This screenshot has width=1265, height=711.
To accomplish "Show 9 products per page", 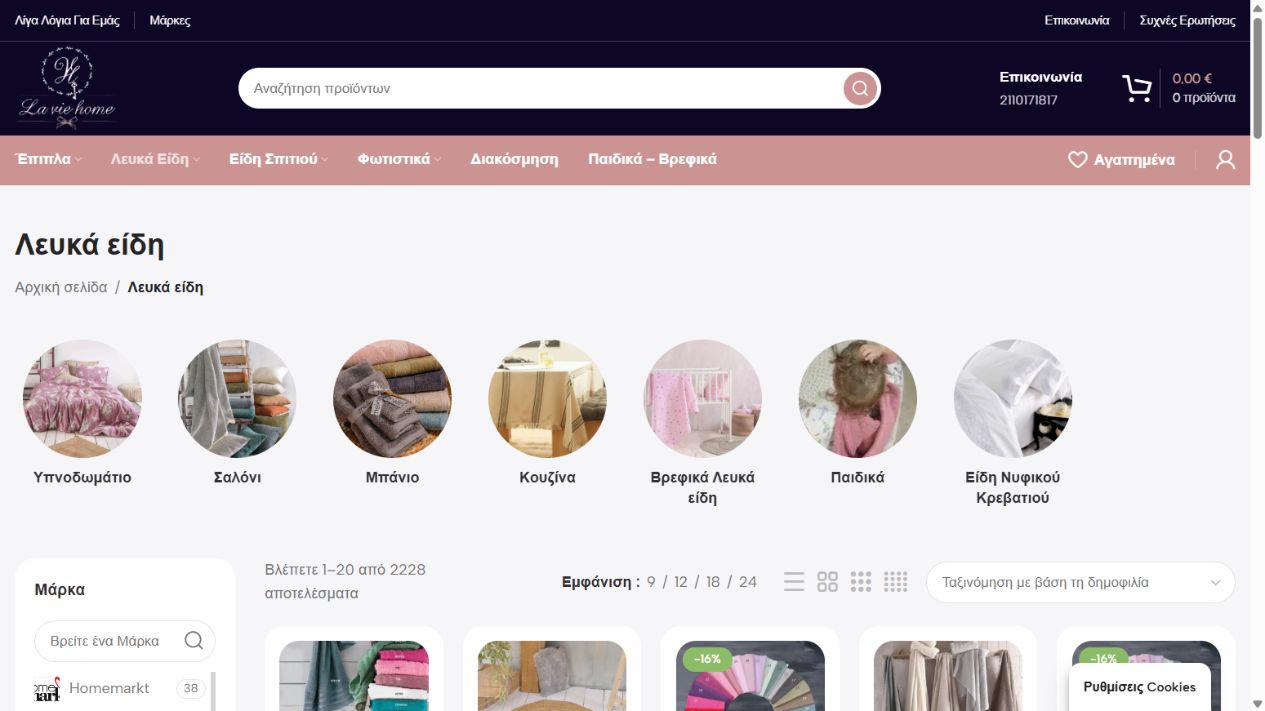I will pyautogui.click(x=651, y=582).
